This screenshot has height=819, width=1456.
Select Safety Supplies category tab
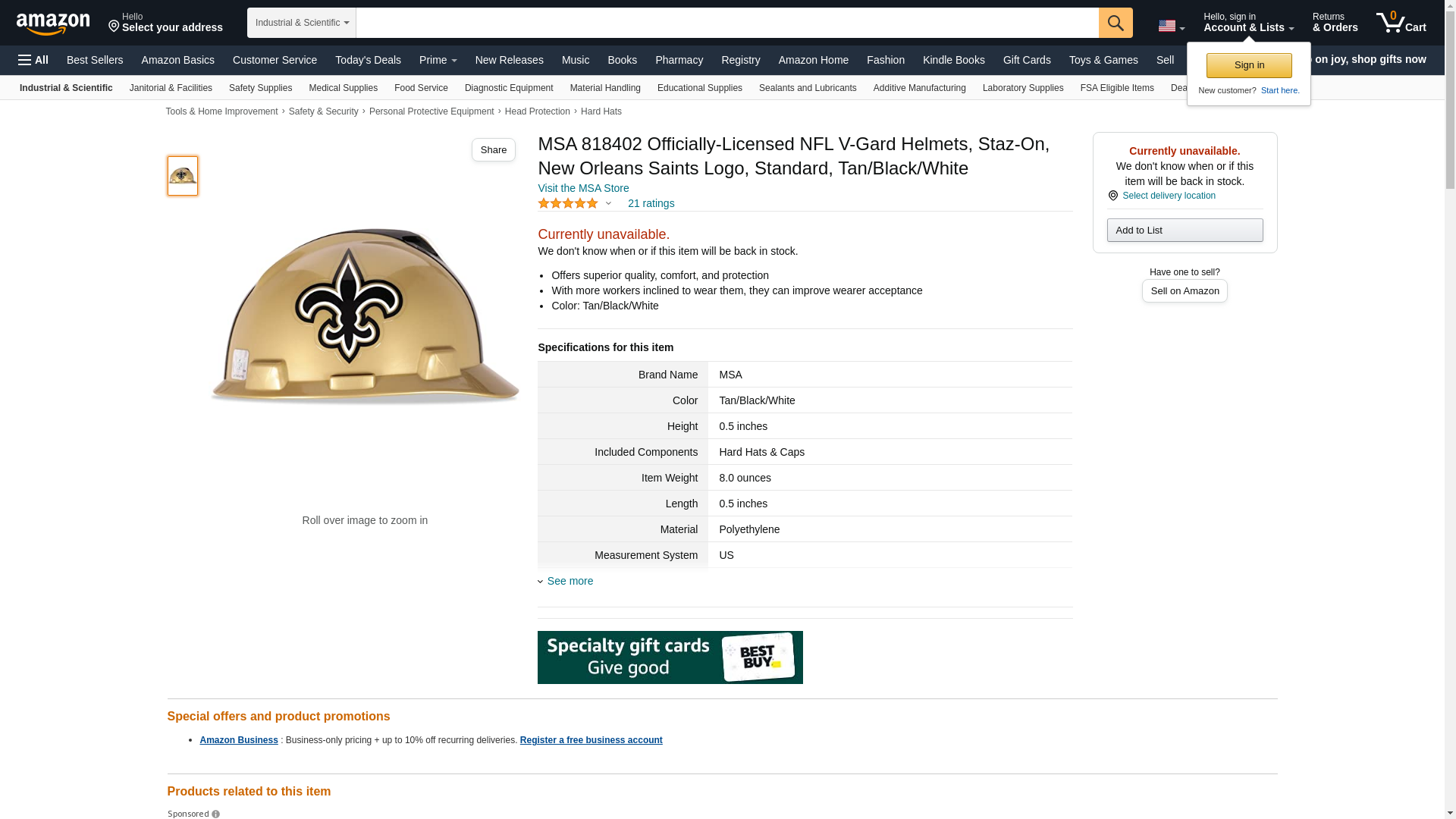point(260,88)
